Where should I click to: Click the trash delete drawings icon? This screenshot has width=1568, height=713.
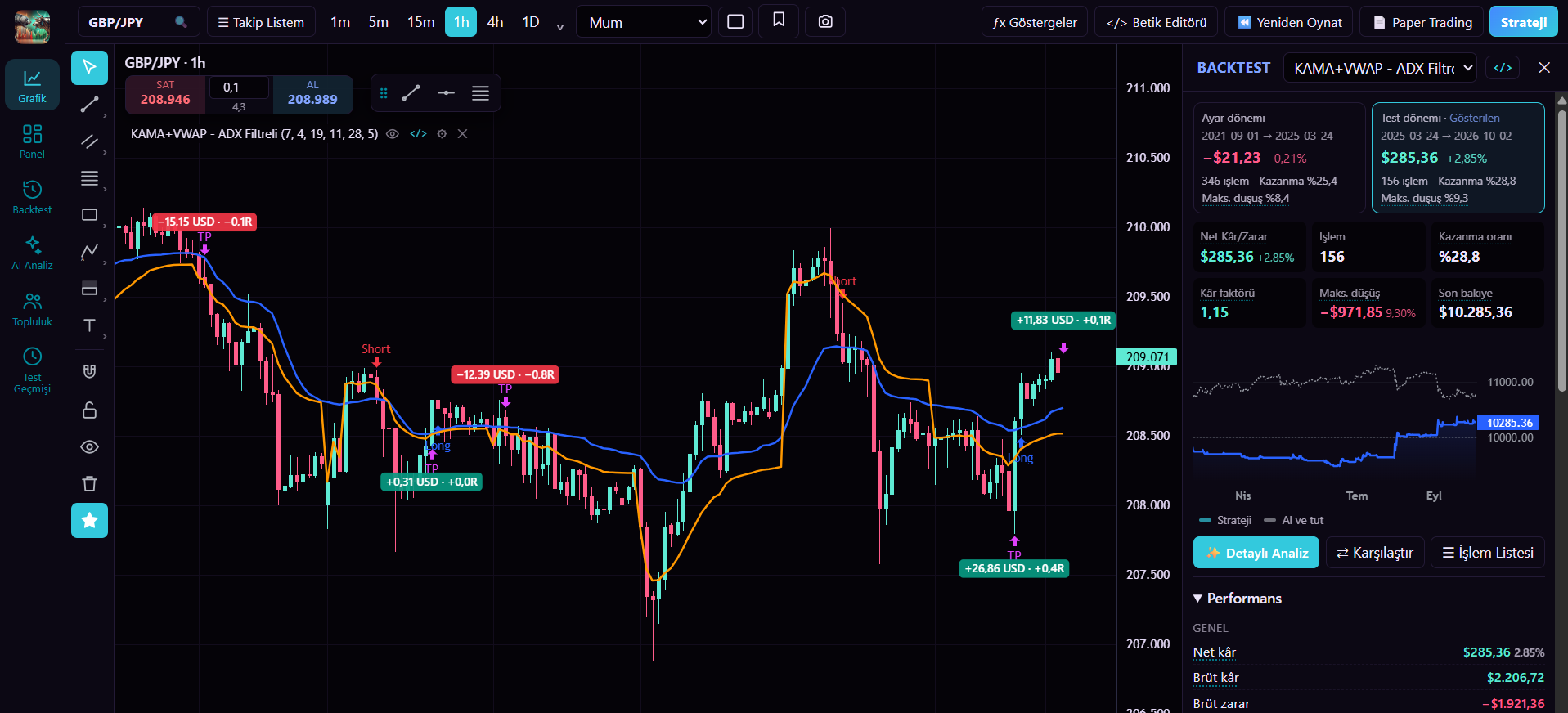[x=89, y=483]
